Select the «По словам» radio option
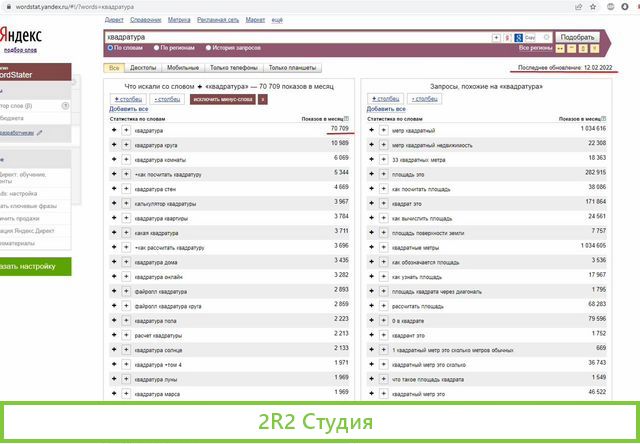The height and width of the screenshot is (444, 640). [x=108, y=47]
